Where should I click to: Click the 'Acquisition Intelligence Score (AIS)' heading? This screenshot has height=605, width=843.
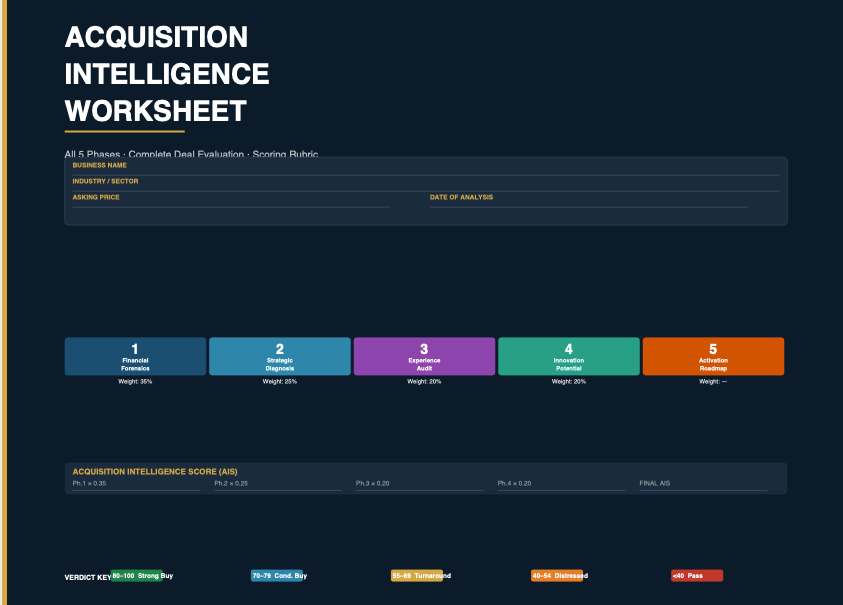[x=155, y=472]
